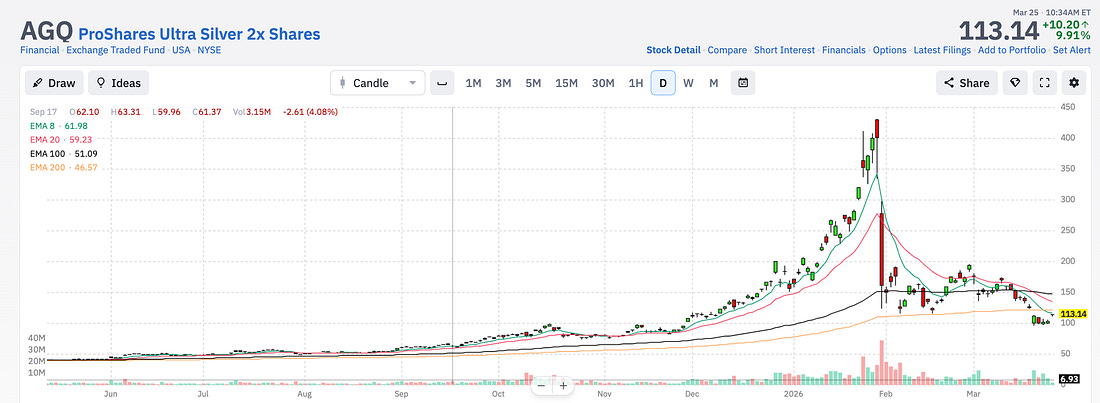
Task: Open the Latest Filings link
Action: (942, 50)
